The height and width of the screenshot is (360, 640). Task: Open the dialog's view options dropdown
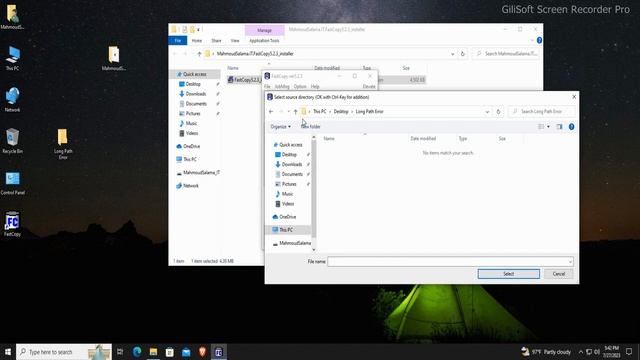(x=548, y=127)
